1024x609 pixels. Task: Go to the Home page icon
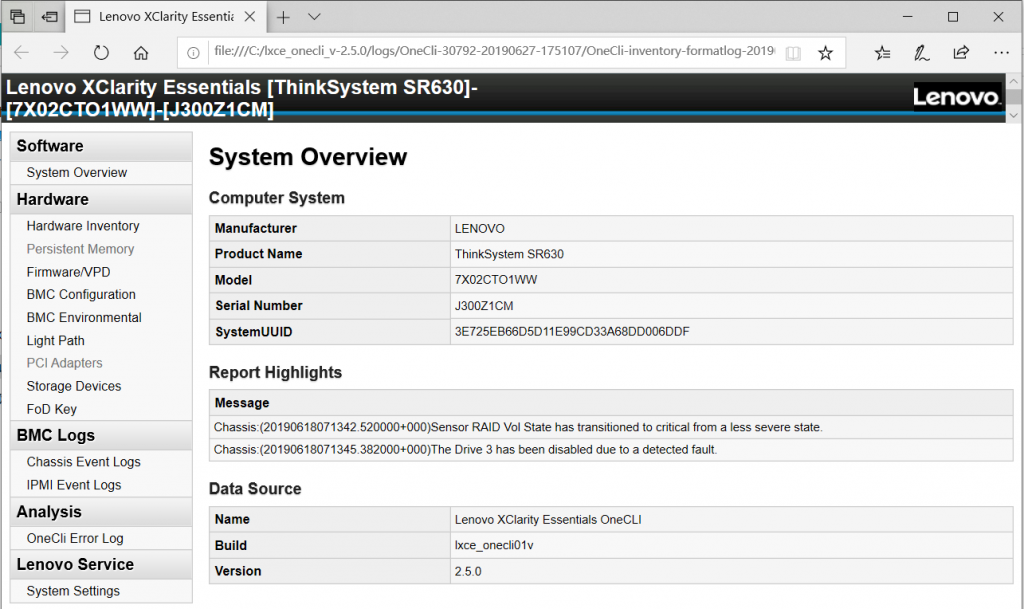tap(141, 53)
